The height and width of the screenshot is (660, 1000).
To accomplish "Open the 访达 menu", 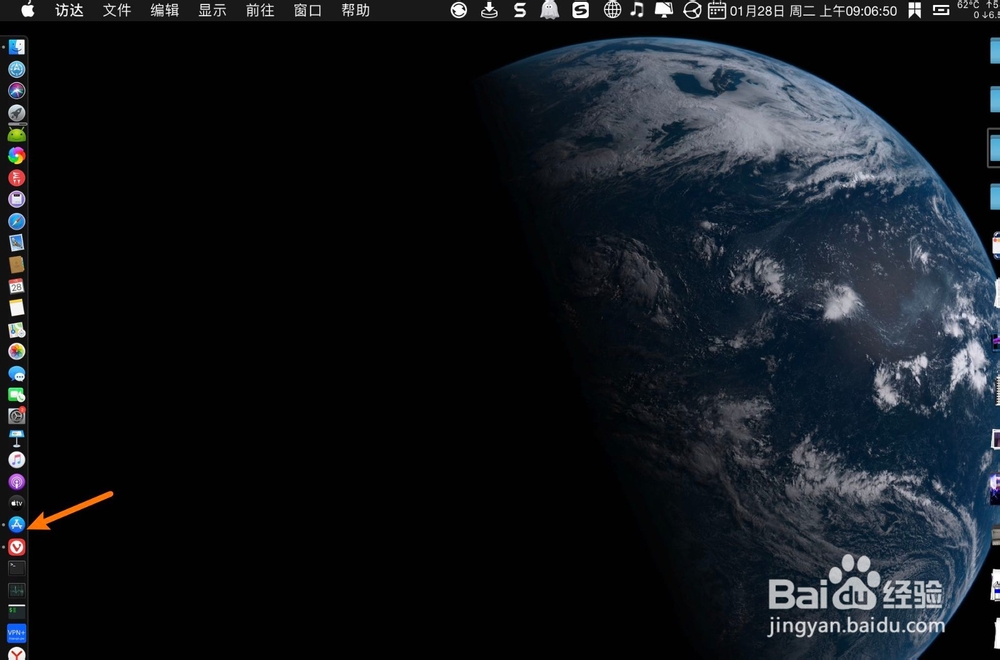I will pos(69,10).
